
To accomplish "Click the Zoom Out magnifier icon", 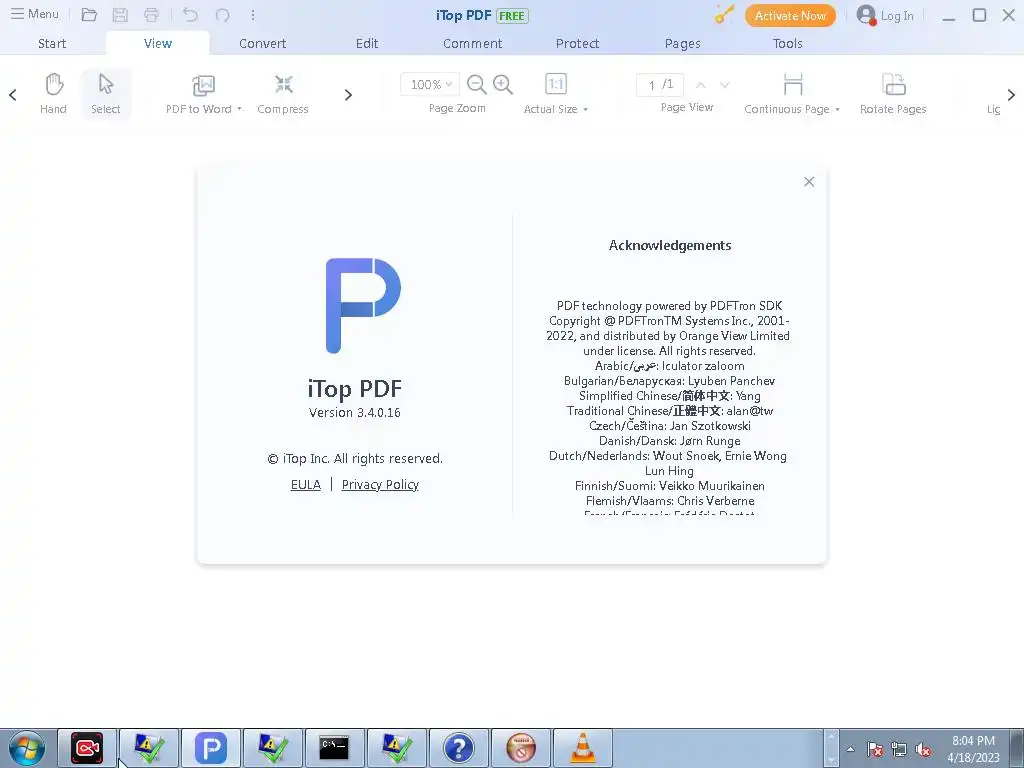I will (x=477, y=84).
